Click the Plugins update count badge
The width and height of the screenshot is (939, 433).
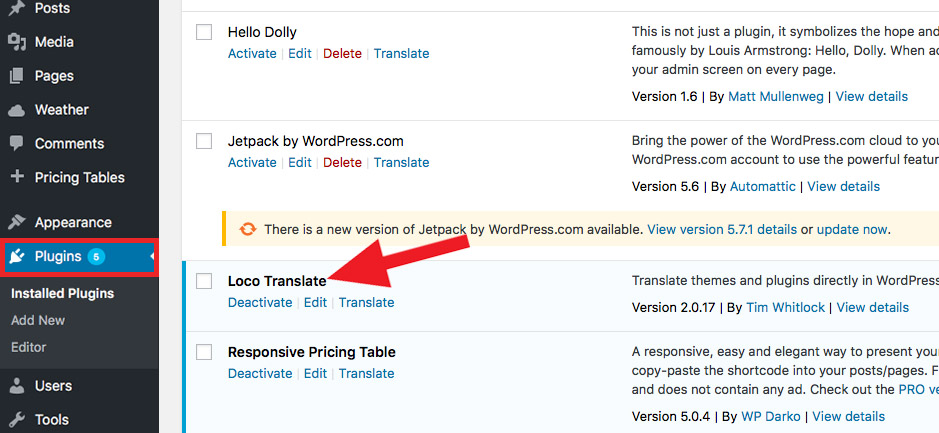(96, 257)
